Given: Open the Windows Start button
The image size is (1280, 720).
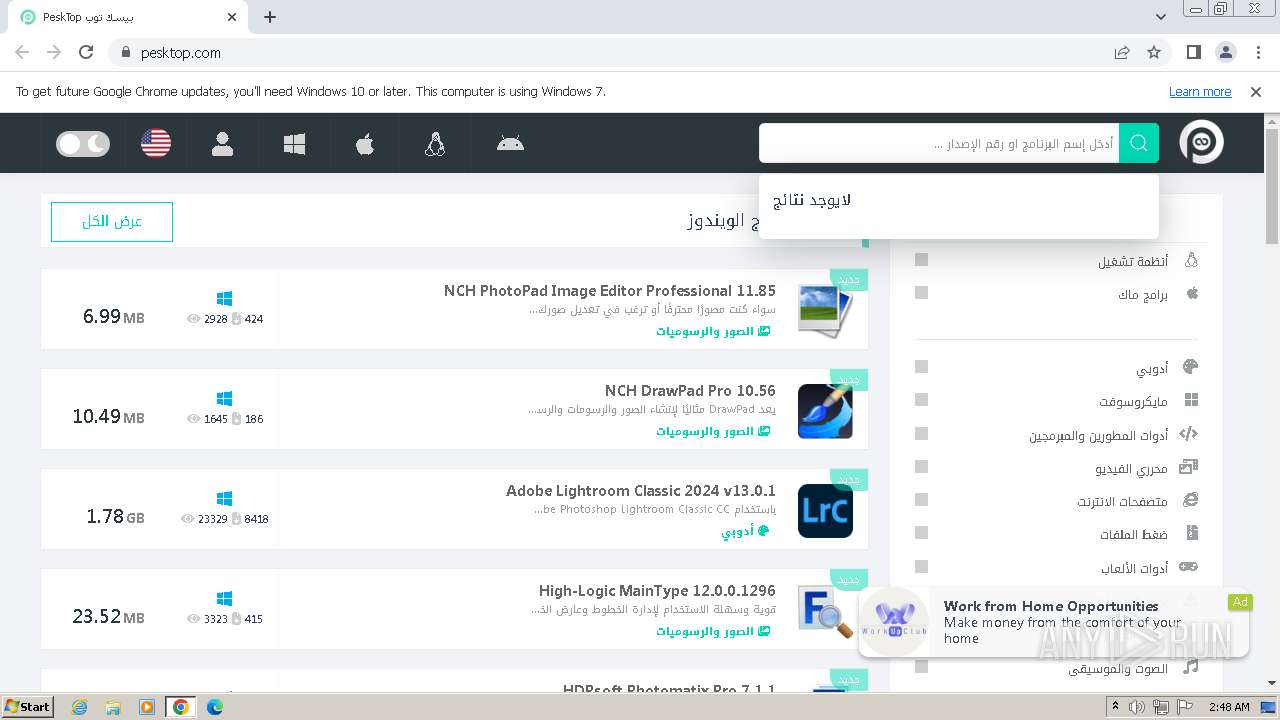Looking at the screenshot, I should (28, 706).
